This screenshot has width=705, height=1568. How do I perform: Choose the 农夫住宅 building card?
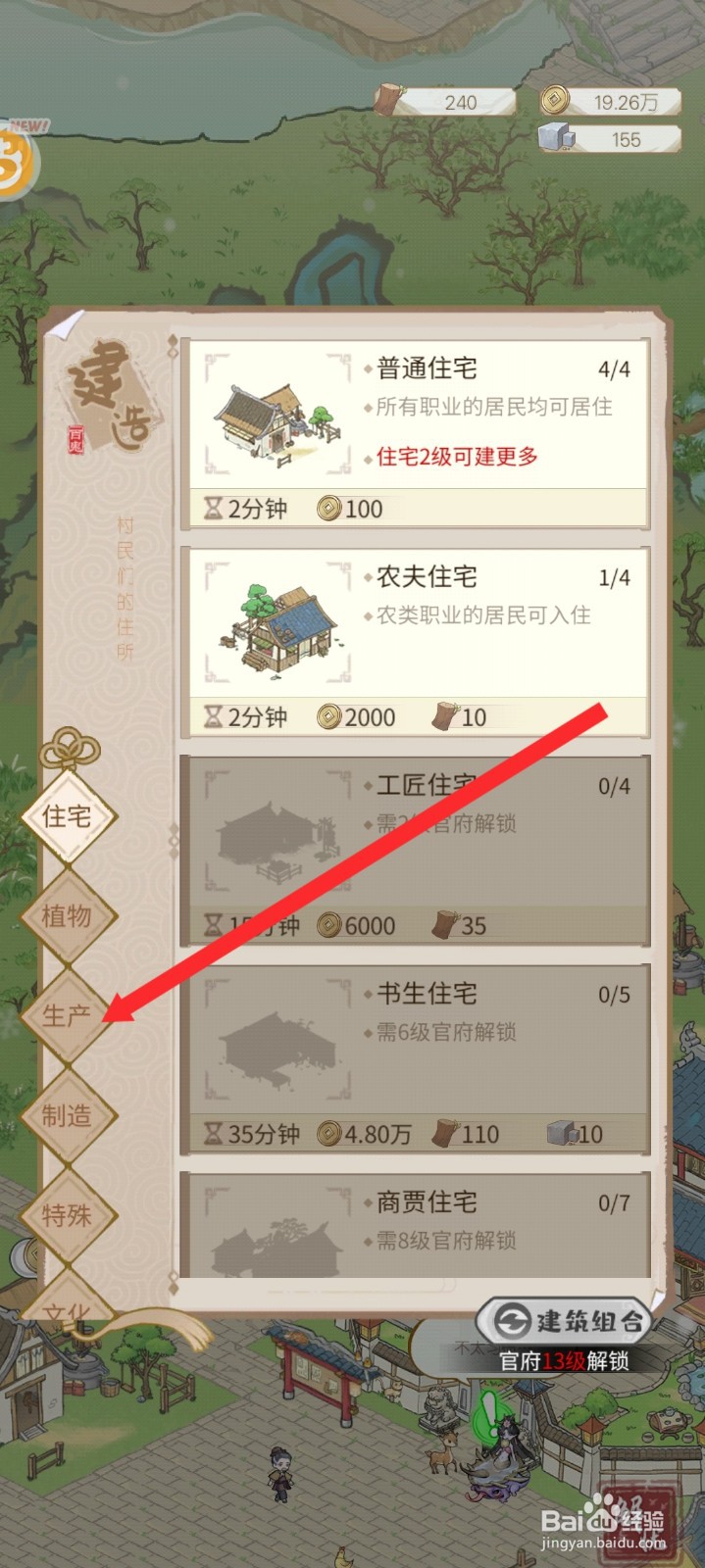point(416,643)
